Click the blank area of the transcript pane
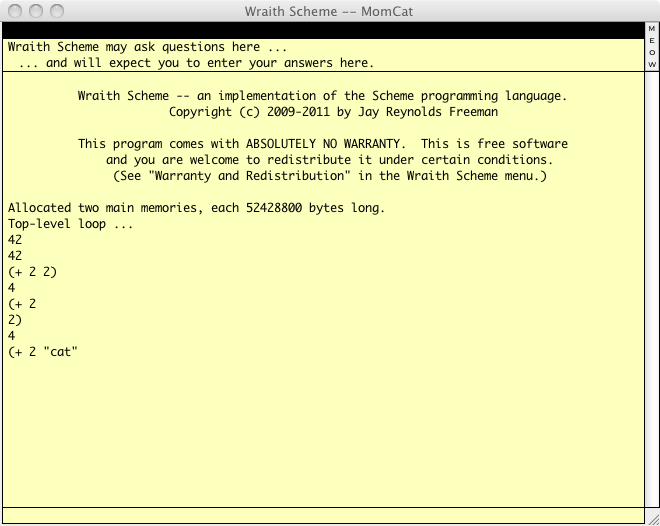660x526 pixels. click(322, 430)
